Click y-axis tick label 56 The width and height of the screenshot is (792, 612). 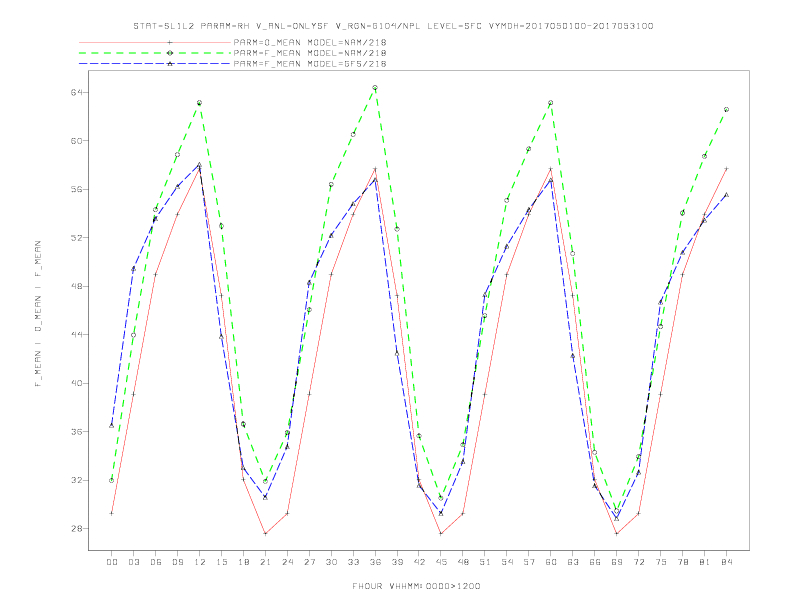click(x=76, y=189)
